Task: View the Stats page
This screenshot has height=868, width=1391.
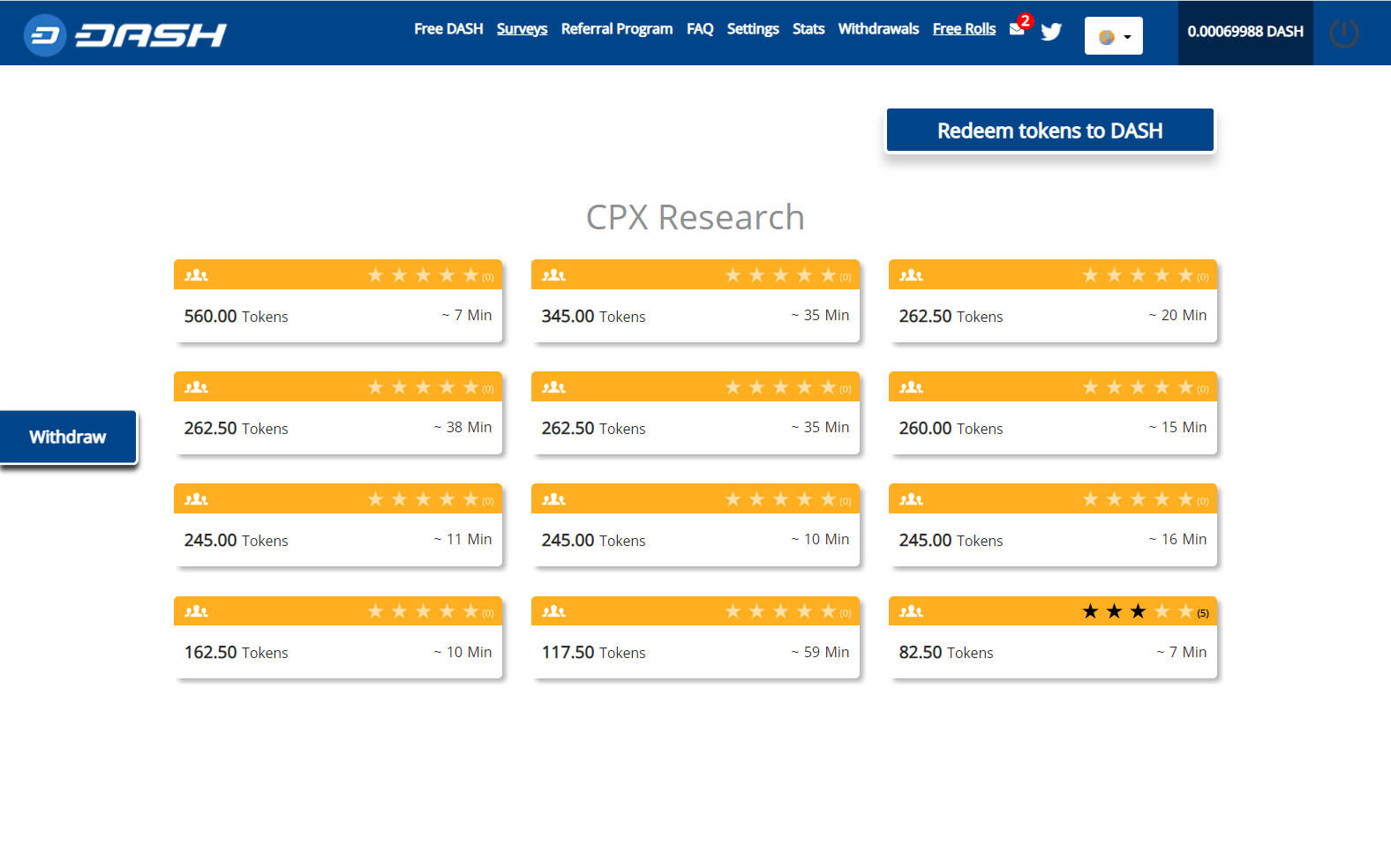Action: pyautogui.click(x=808, y=29)
